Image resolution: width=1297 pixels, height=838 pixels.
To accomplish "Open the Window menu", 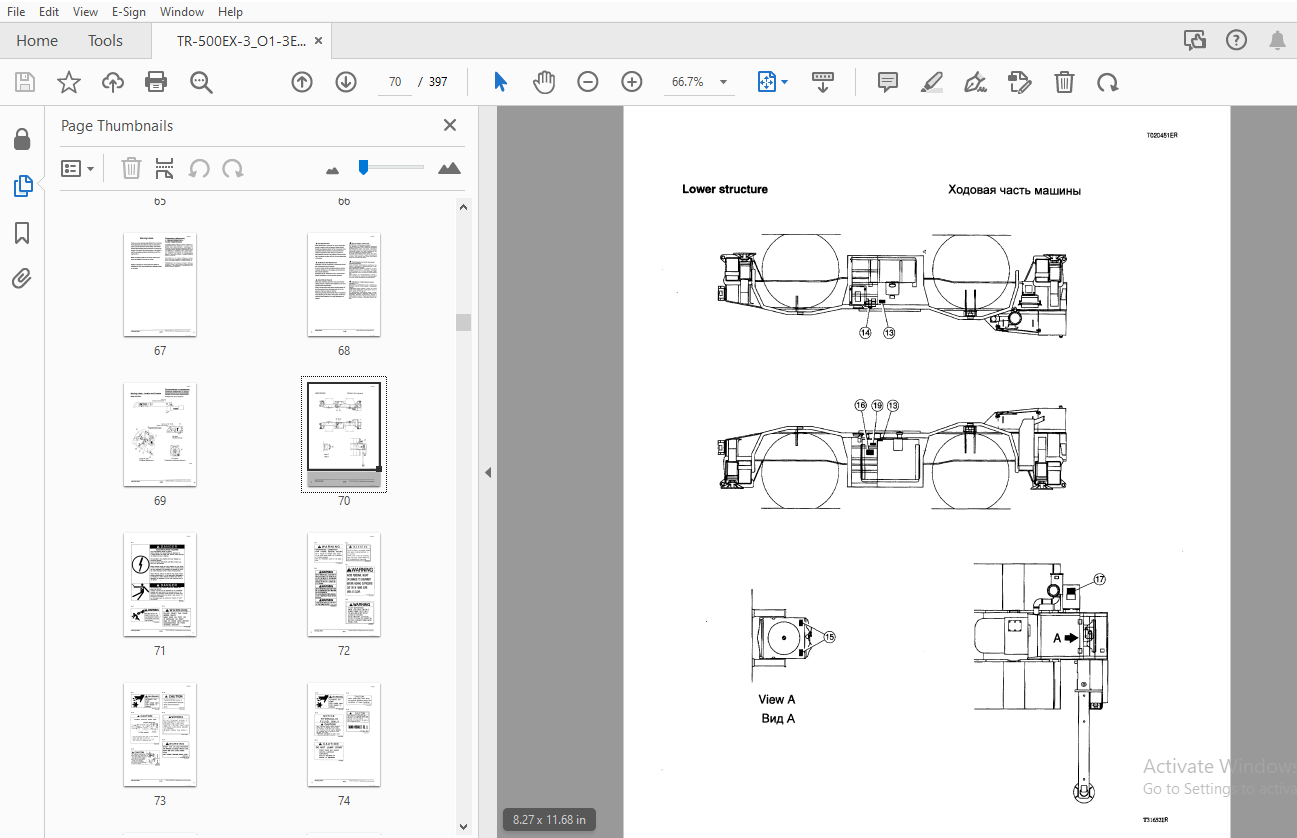I will 182,12.
